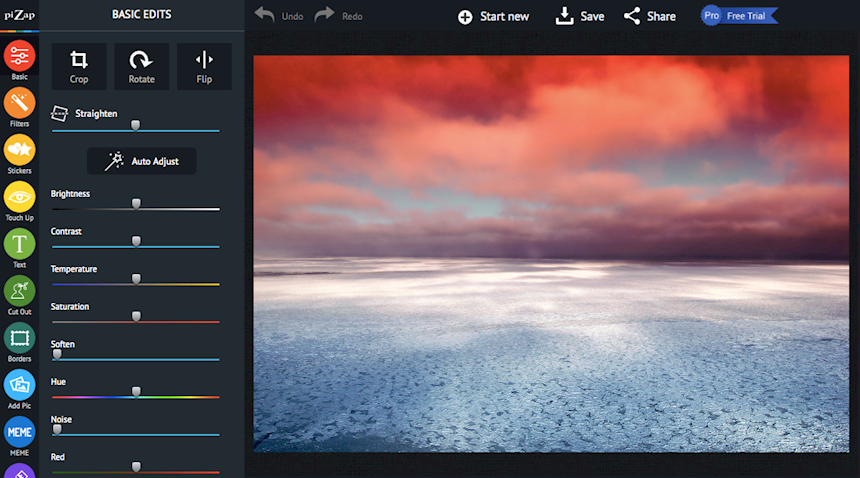Open the Borders panel
The width and height of the screenshot is (860, 478).
[19, 338]
